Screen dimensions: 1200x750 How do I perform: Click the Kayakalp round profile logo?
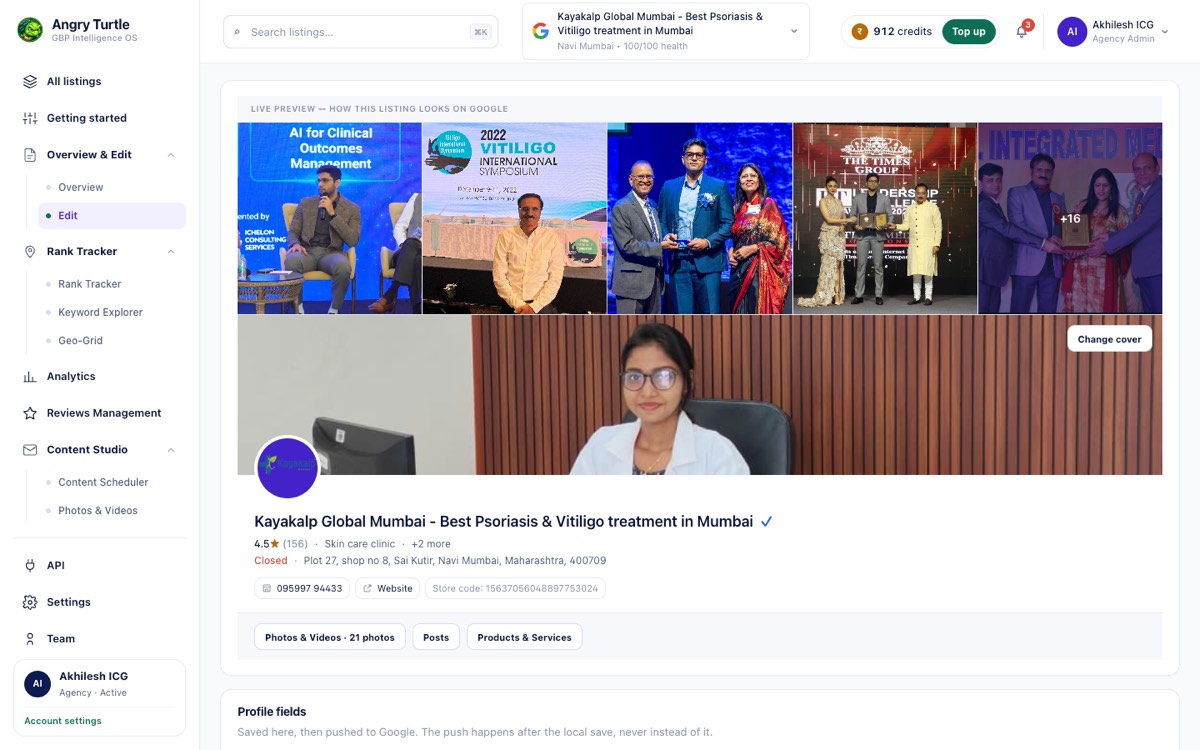pyautogui.click(x=288, y=468)
